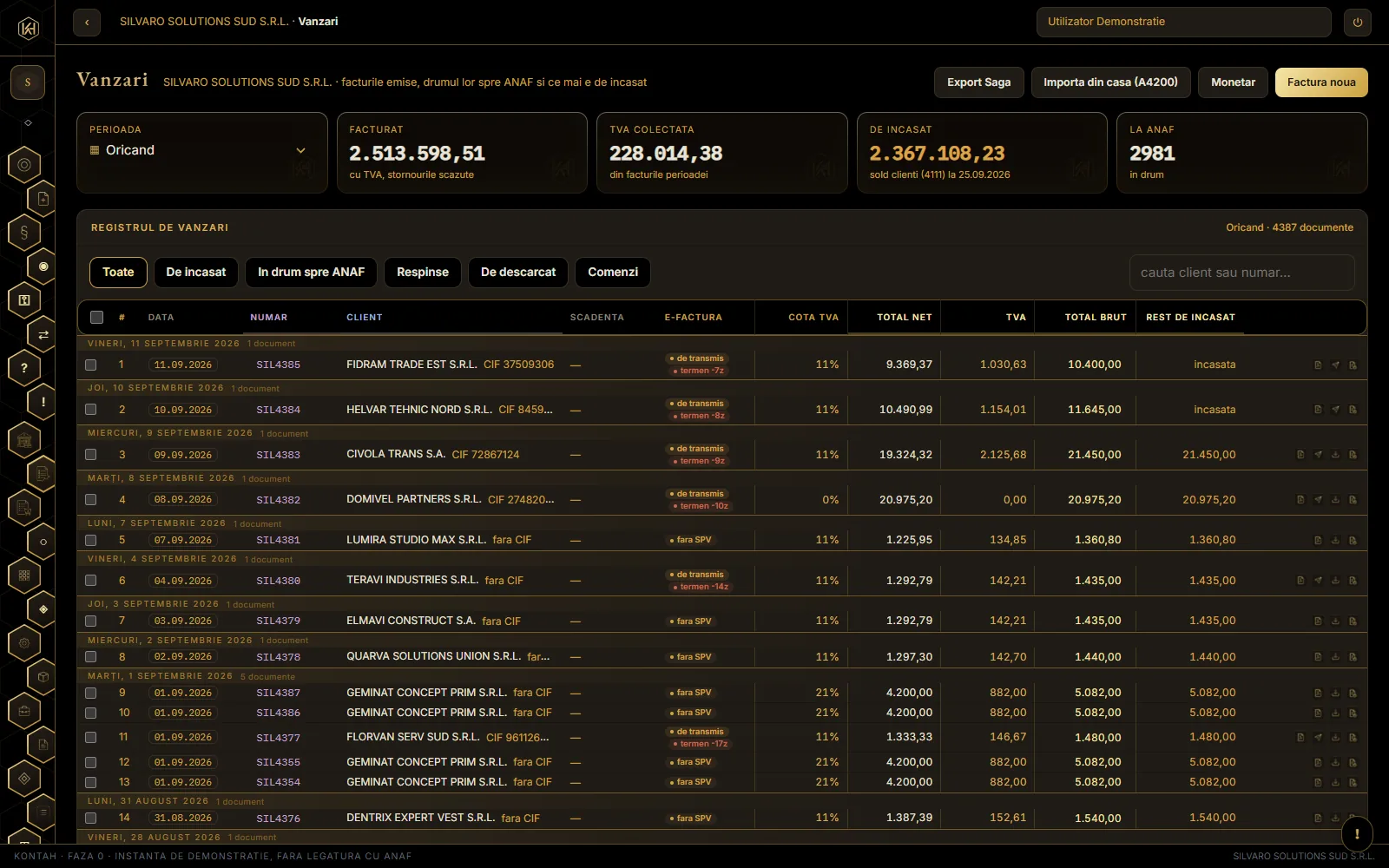
Task: Open the building (bank) sidebar icon
Action: click(x=24, y=440)
